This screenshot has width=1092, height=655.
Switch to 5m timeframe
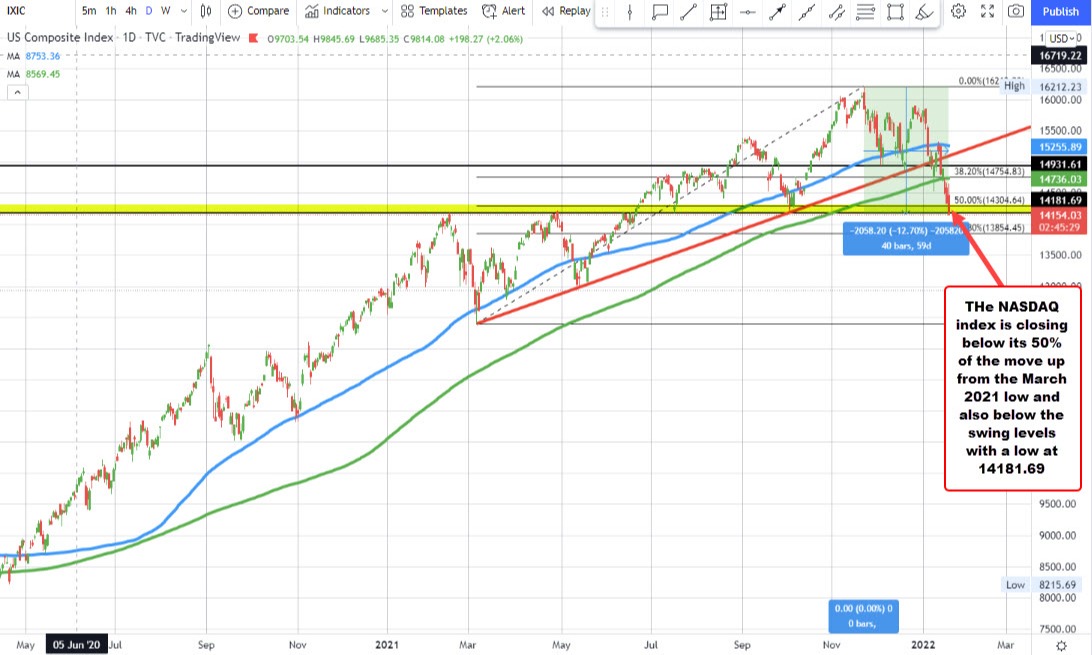pos(89,11)
